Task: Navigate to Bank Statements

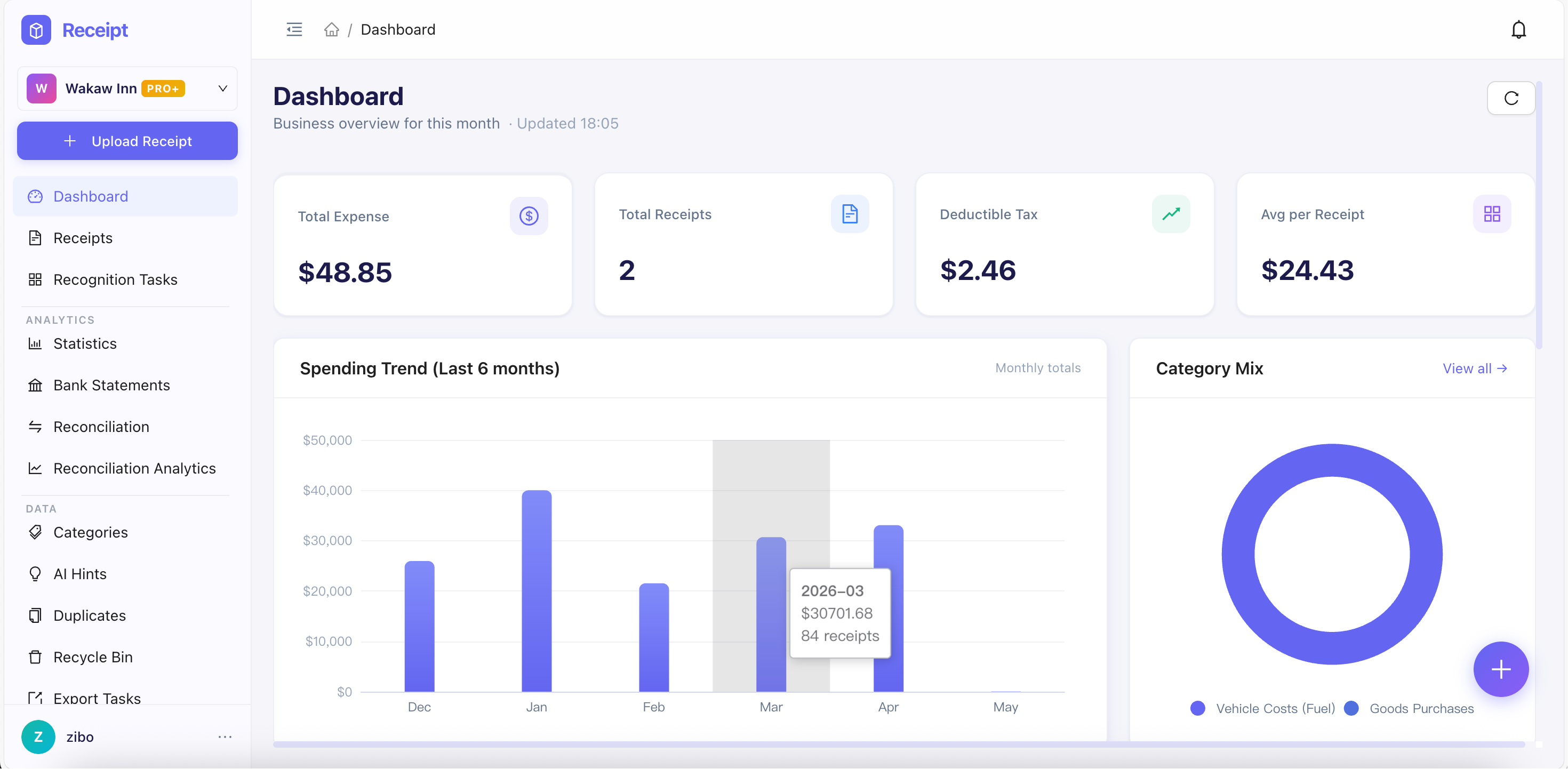Action: (x=125, y=385)
